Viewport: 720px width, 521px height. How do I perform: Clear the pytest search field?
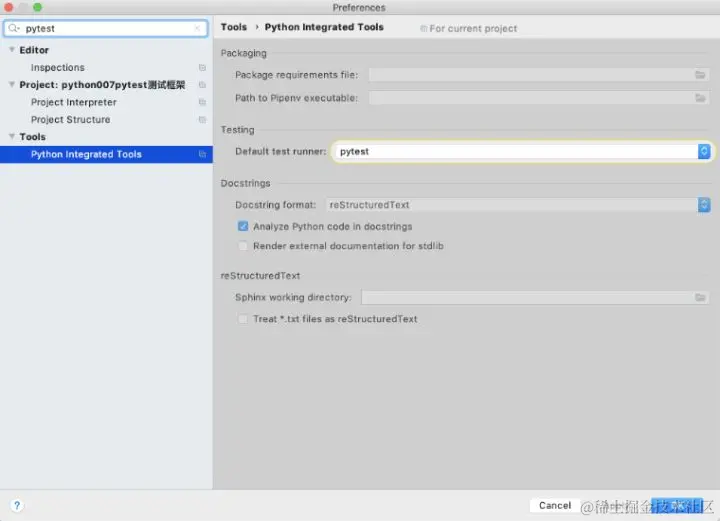click(x=197, y=28)
